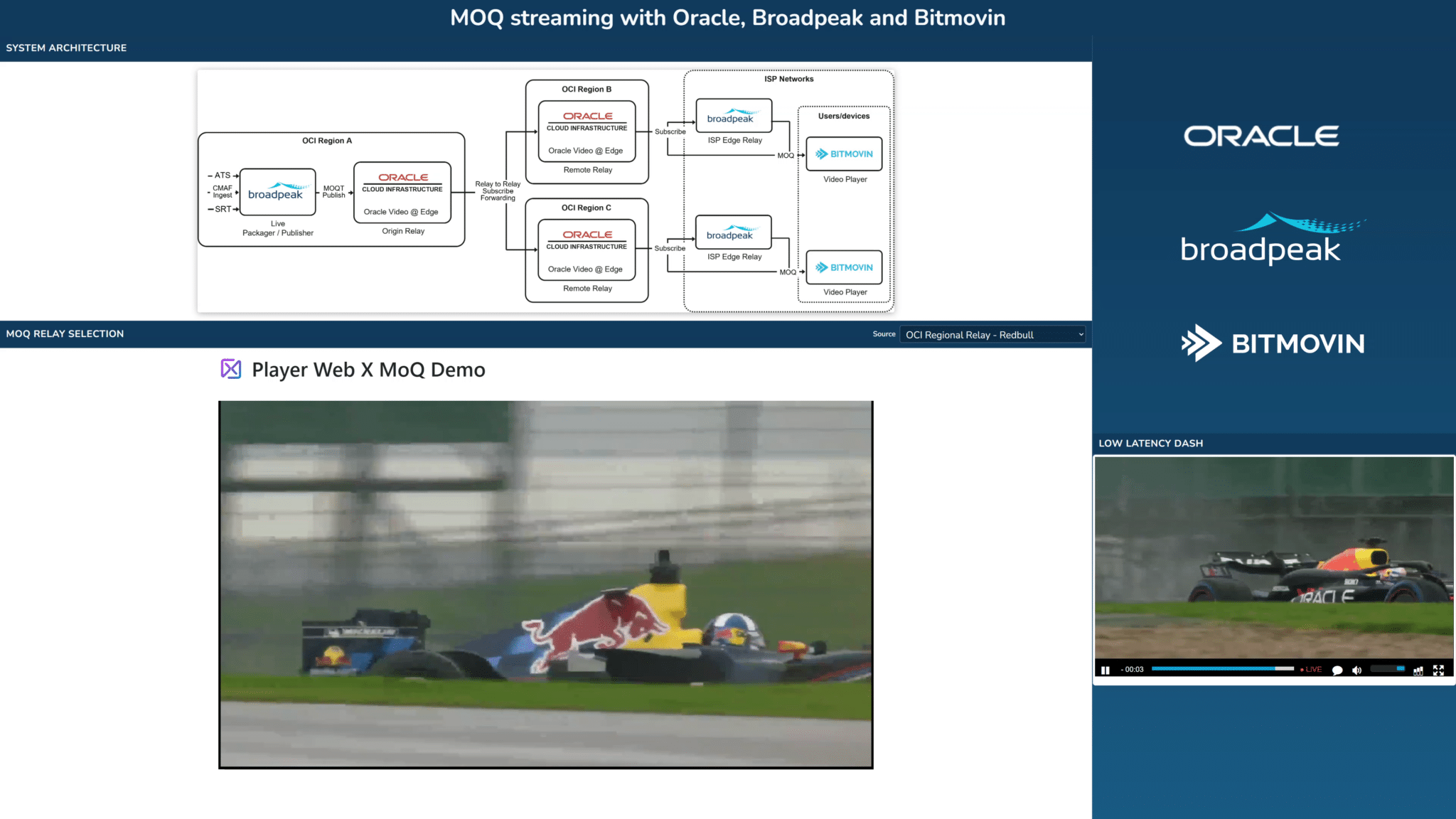Open the Source relay dropdown
The image size is (1456, 819).
click(x=993, y=335)
